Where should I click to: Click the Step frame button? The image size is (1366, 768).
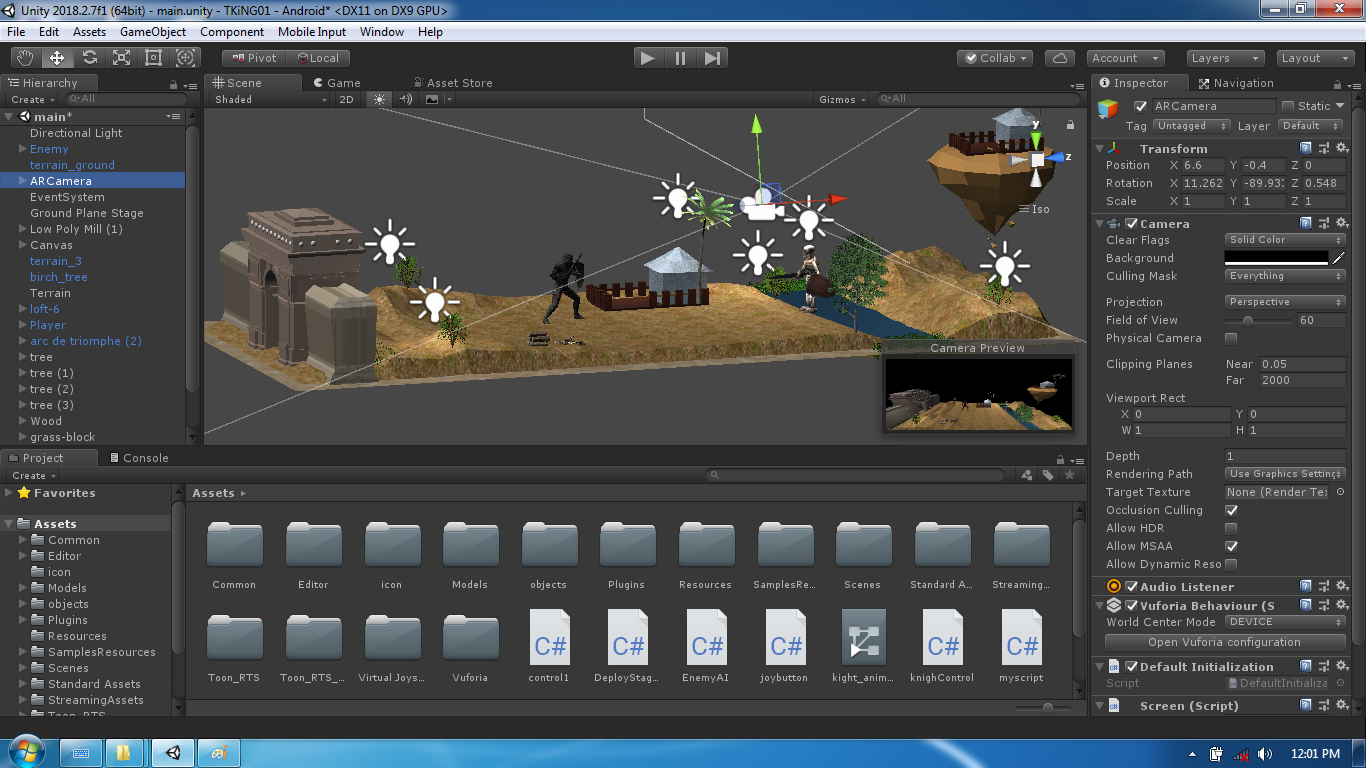pos(712,58)
